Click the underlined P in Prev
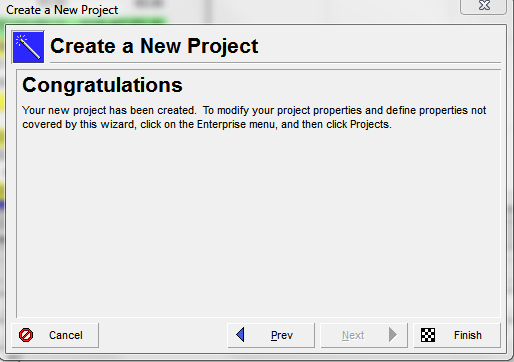The height and width of the screenshot is (362, 514). click(274, 335)
